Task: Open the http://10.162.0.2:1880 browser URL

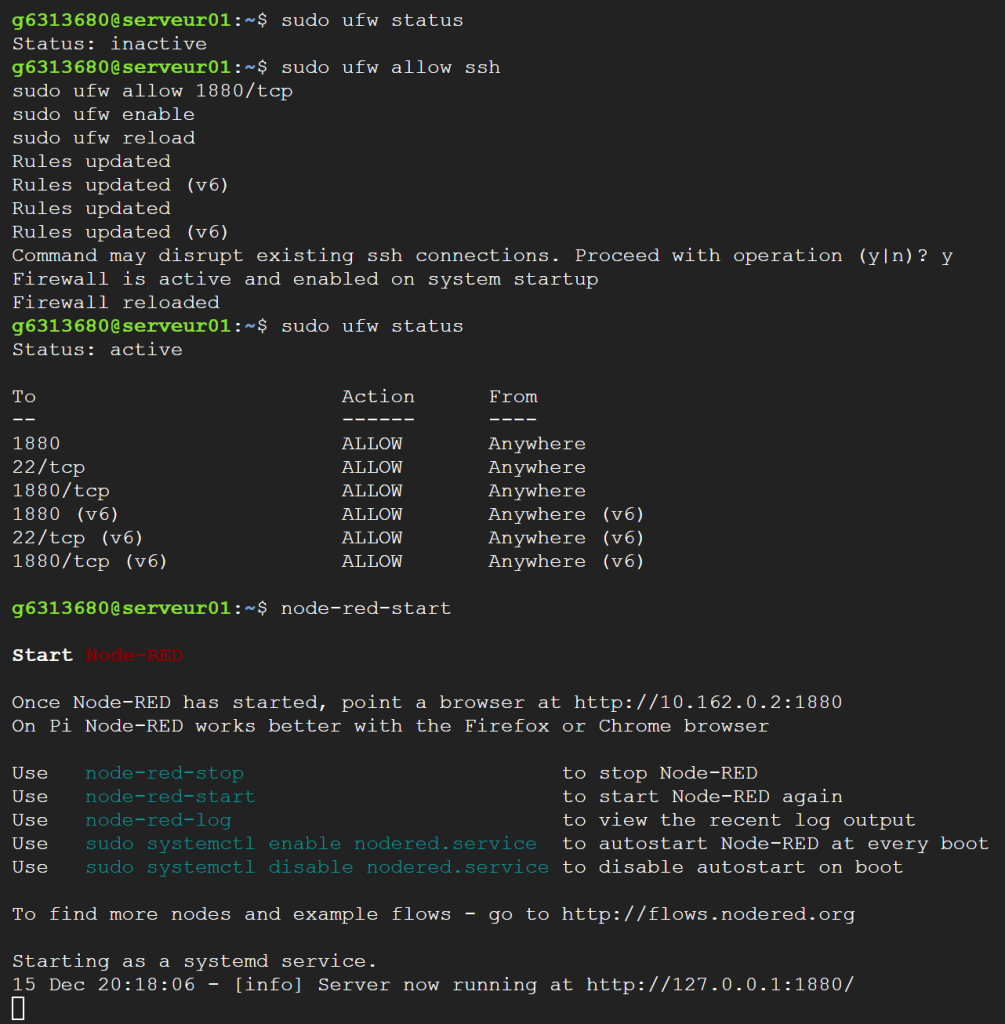Action: click(x=708, y=702)
